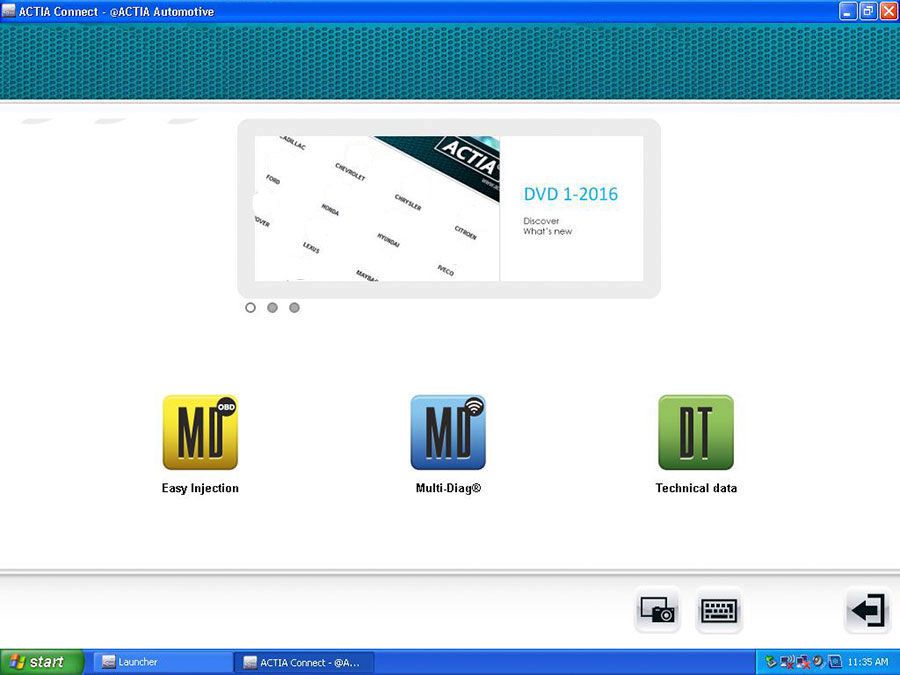Click the disconnected local network tray icon
Image resolution: width=900 pixels, height=675 pixels.
pos(802,662)
